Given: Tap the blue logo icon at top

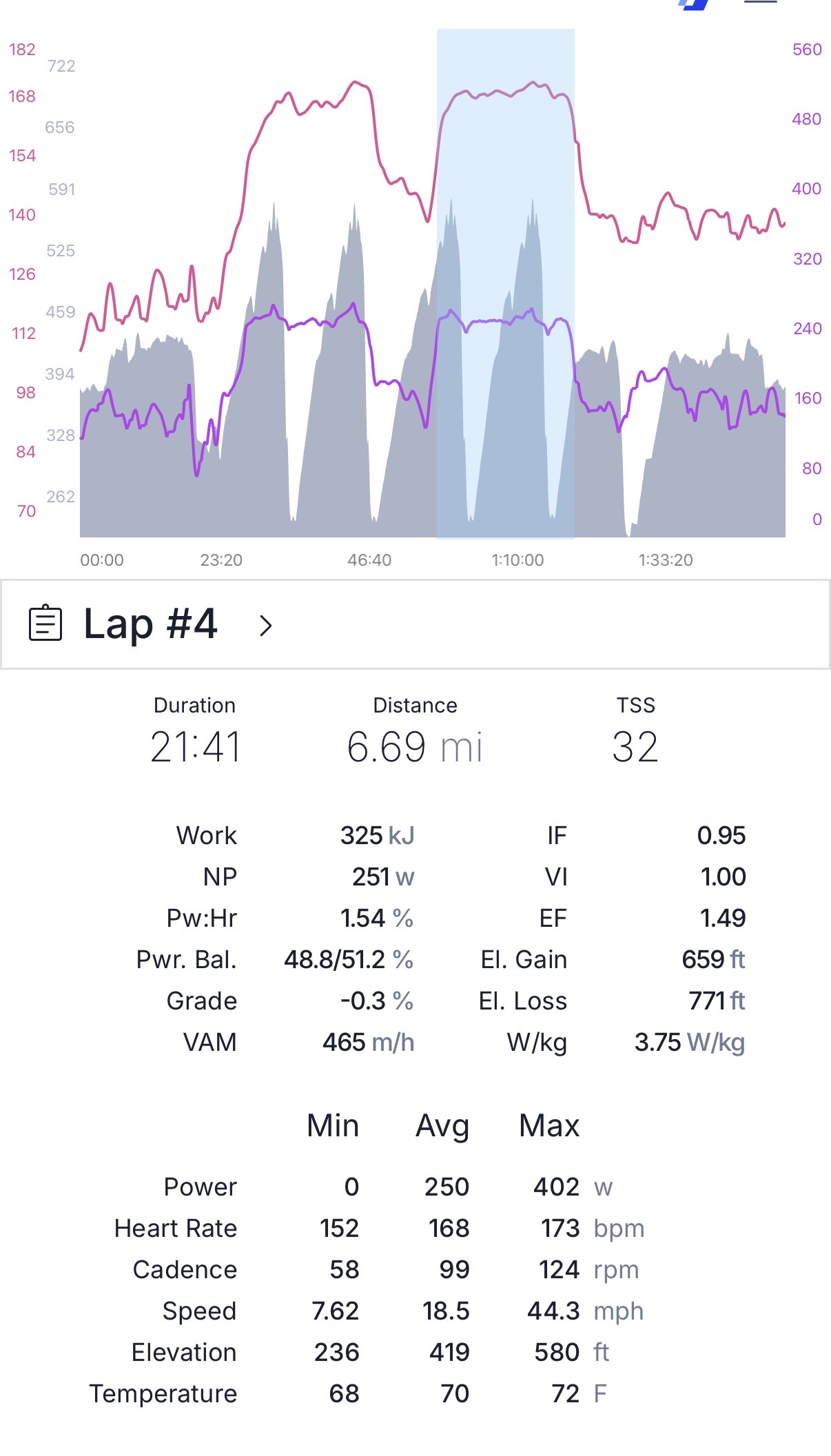Looking at the screenshot, I should point(695,4).
